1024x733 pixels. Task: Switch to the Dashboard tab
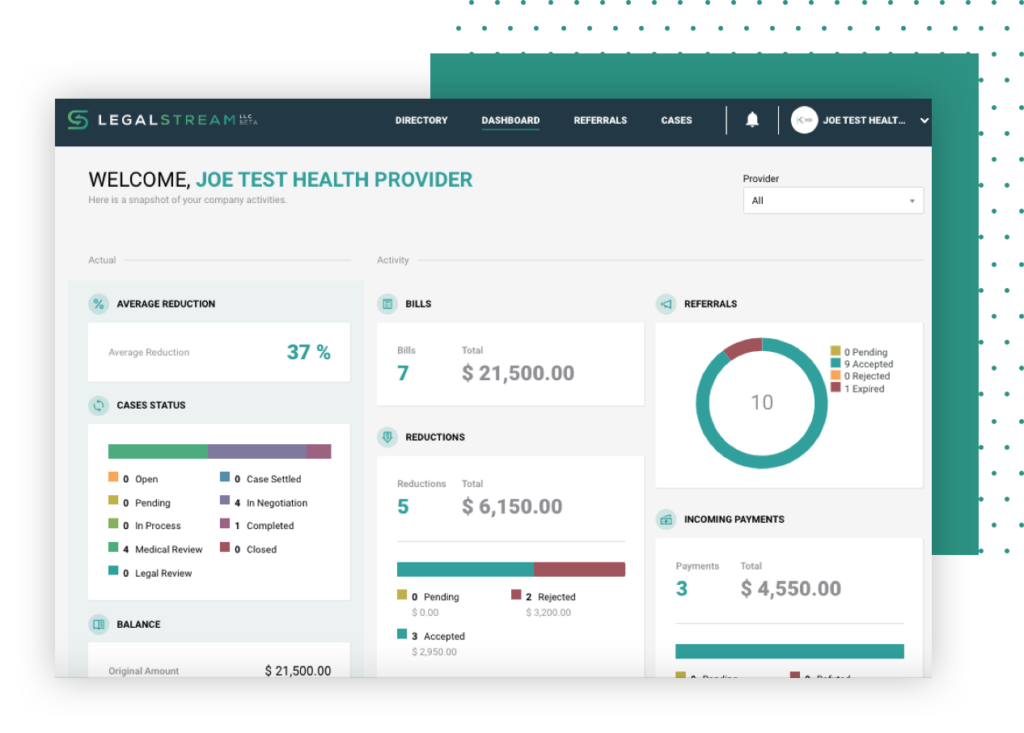(x=511, y=120)
